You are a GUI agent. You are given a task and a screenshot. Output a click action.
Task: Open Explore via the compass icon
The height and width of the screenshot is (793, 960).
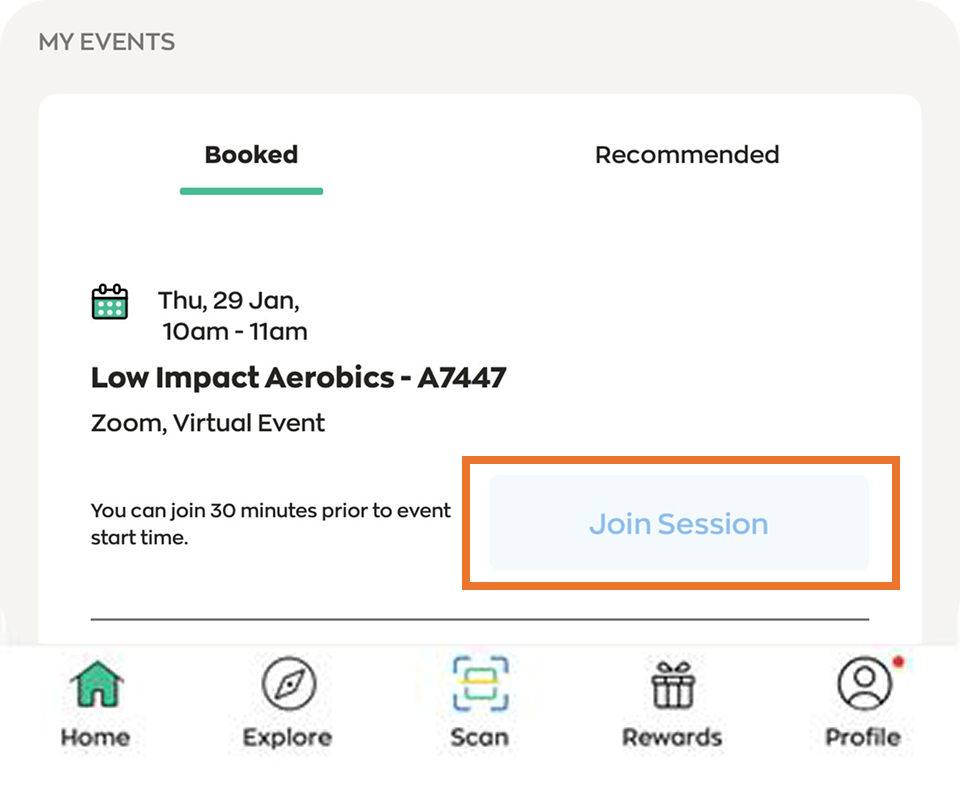point(288,685)
